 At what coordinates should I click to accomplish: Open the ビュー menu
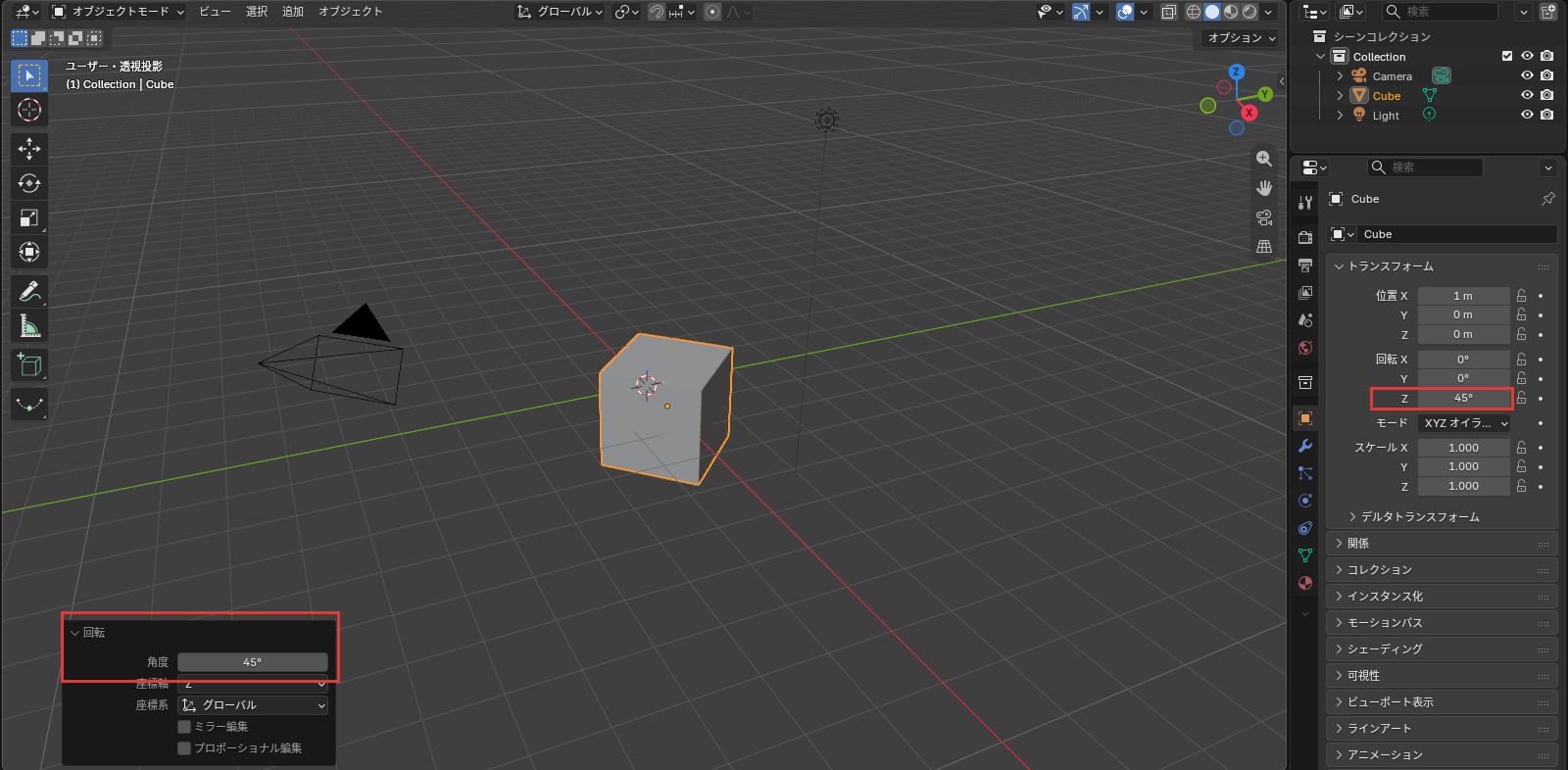215,12
